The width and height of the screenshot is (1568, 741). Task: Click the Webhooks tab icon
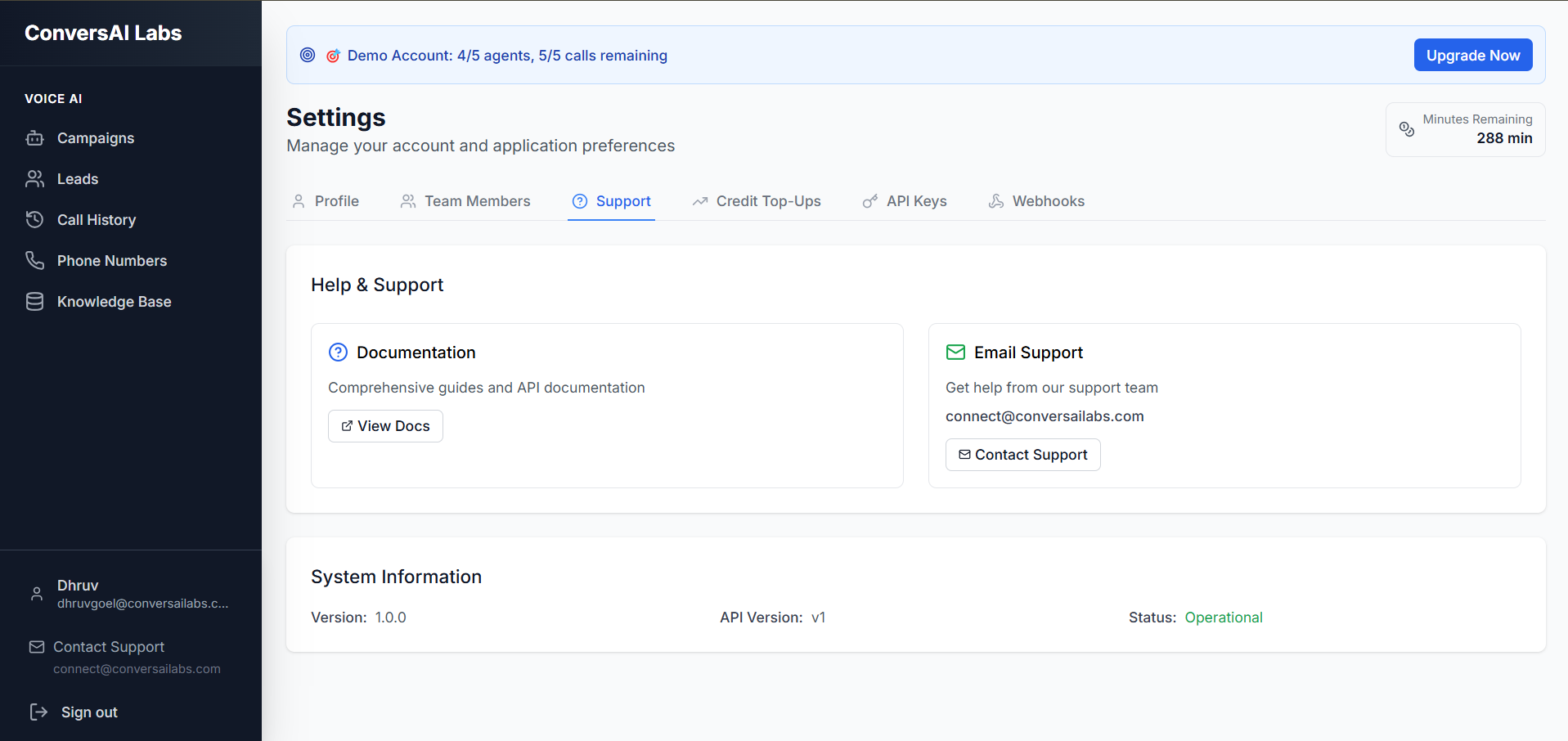point(996,201)
